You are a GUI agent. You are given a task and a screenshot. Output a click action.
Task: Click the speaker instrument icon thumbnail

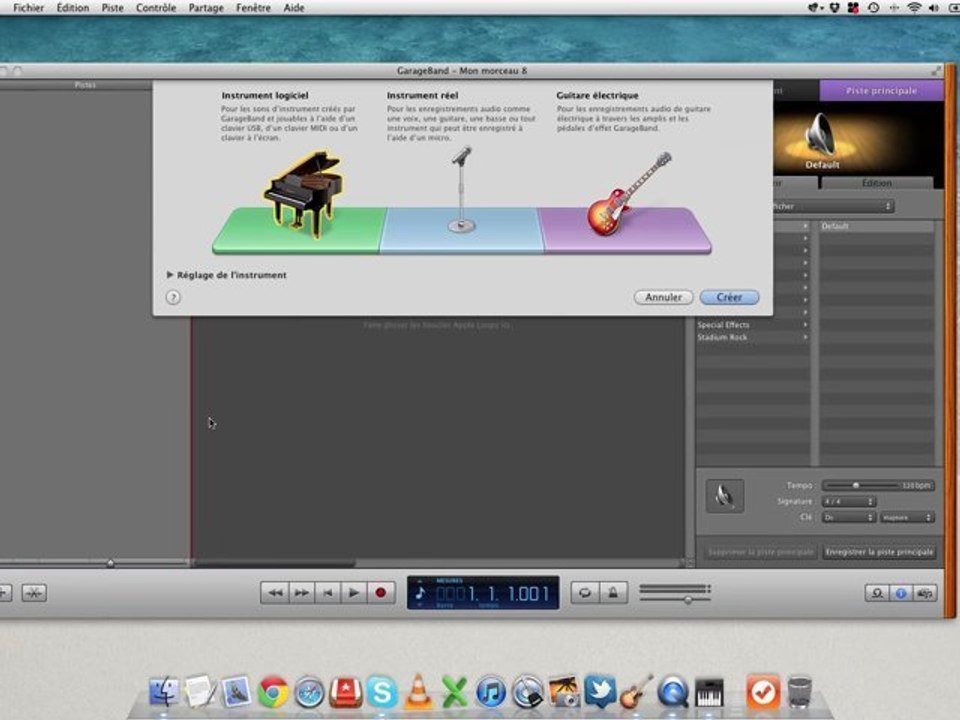(725, 495)
